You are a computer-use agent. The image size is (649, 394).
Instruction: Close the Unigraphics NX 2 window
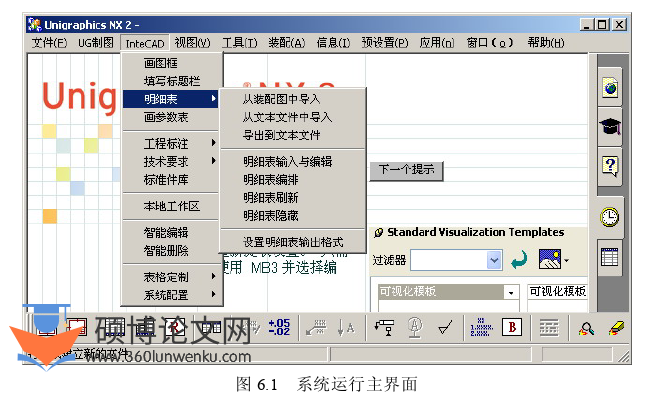[x=619, y=25]
